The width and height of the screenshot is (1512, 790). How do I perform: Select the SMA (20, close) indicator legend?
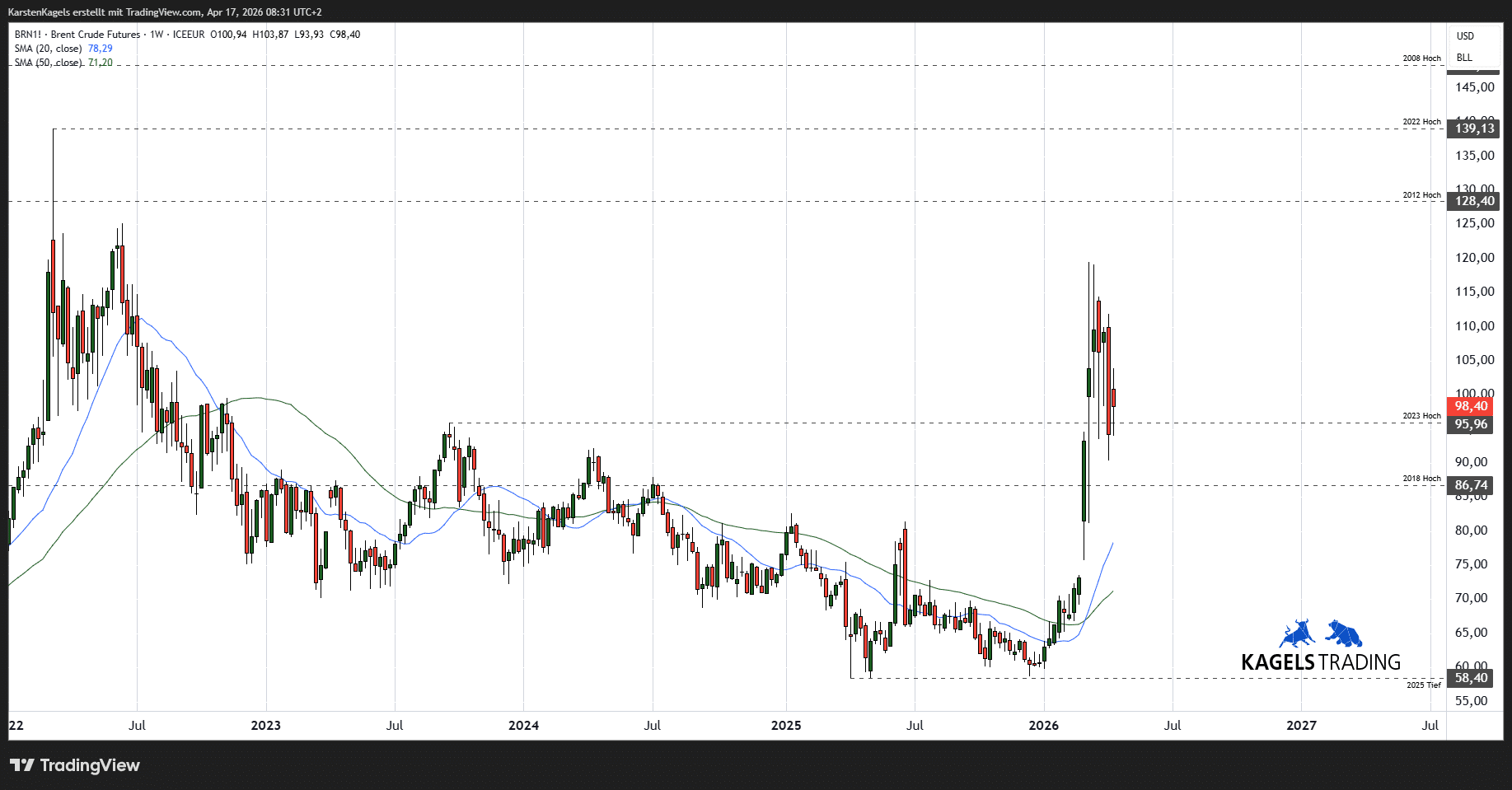[x=49, y=49]
